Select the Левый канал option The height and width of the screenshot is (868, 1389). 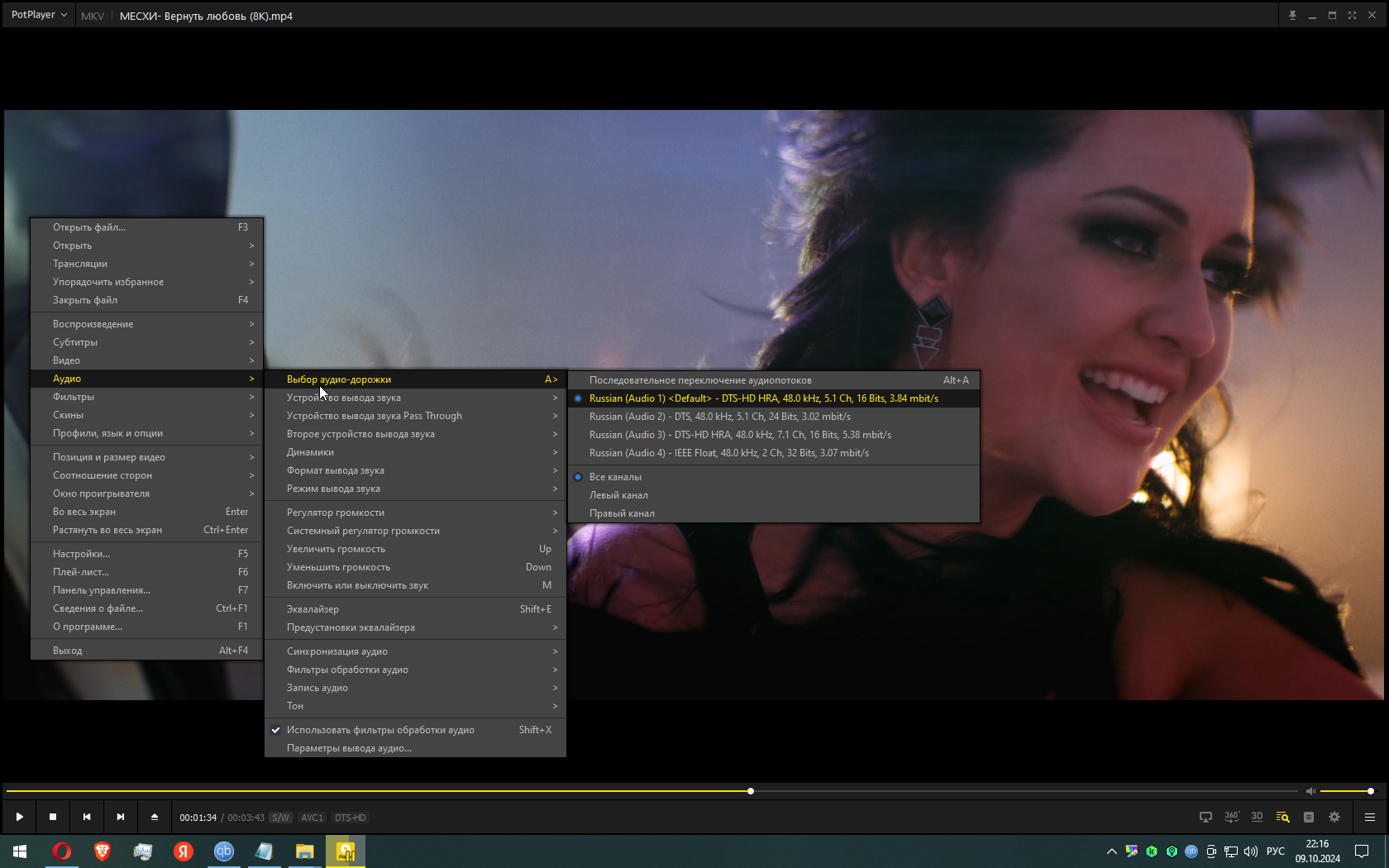(x=618, y=495)
